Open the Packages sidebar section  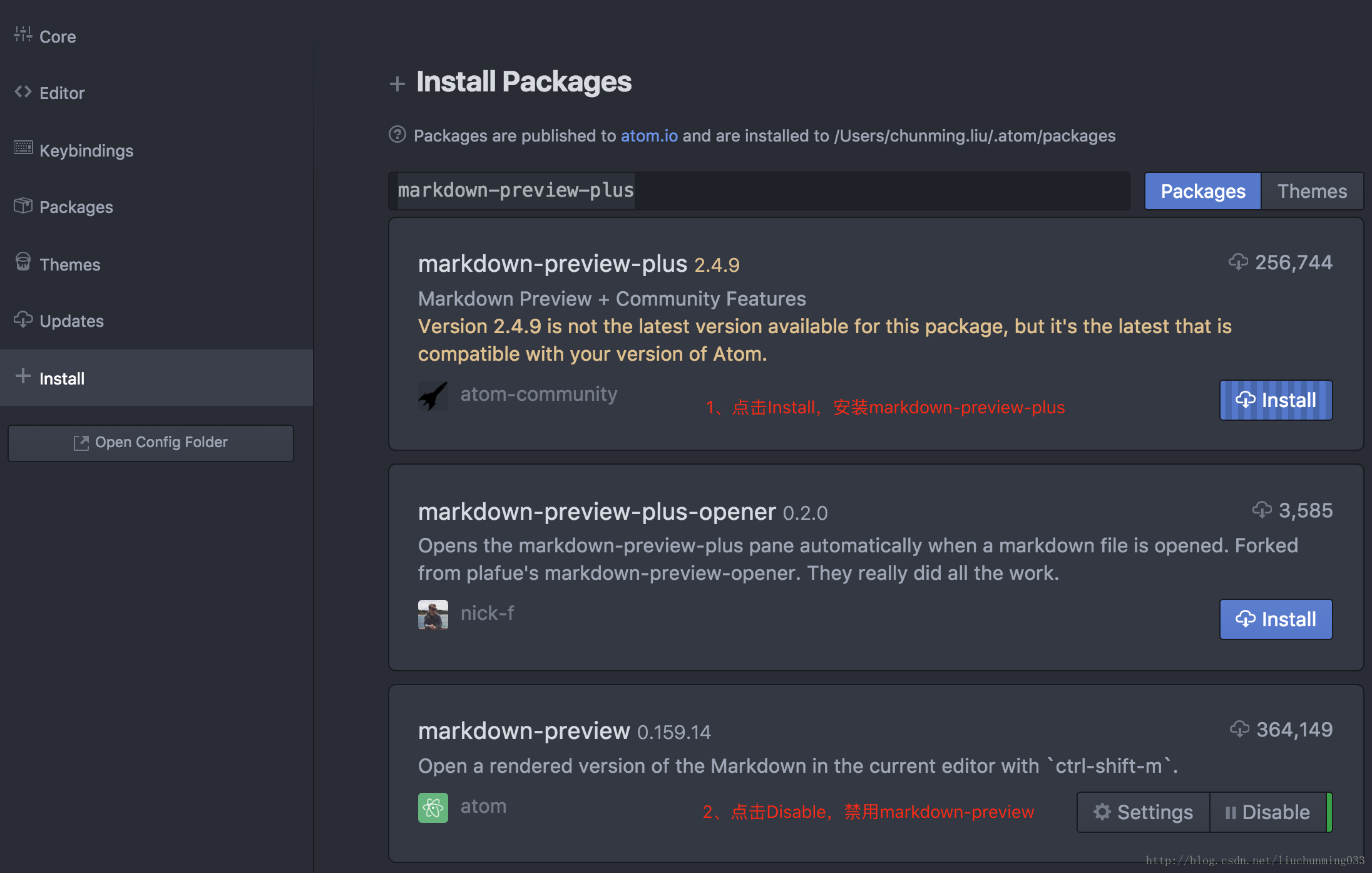pos(156,207)
